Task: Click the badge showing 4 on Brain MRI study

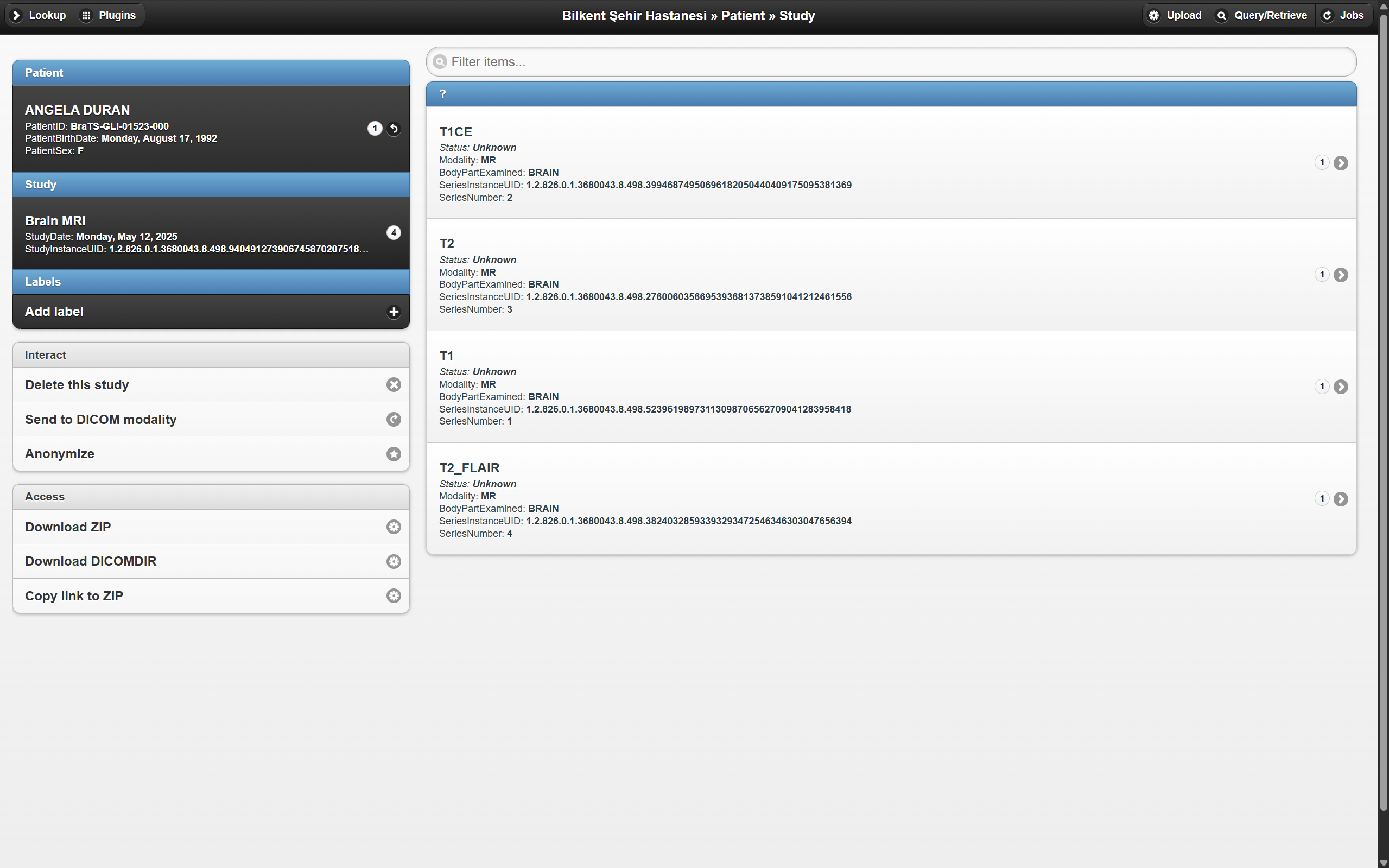Action: 393,232
